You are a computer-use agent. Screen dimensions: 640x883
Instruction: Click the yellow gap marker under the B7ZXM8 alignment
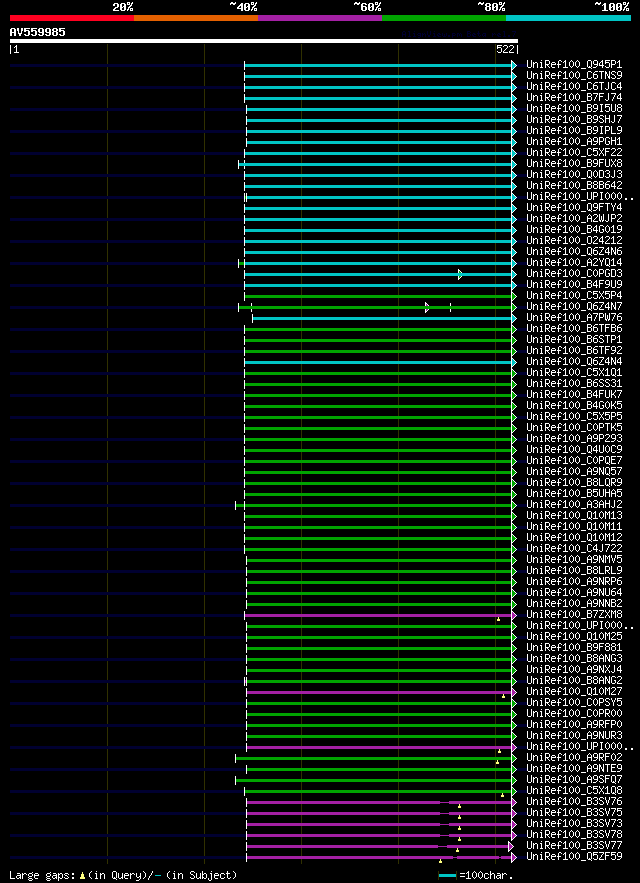(x=499, y=619)
